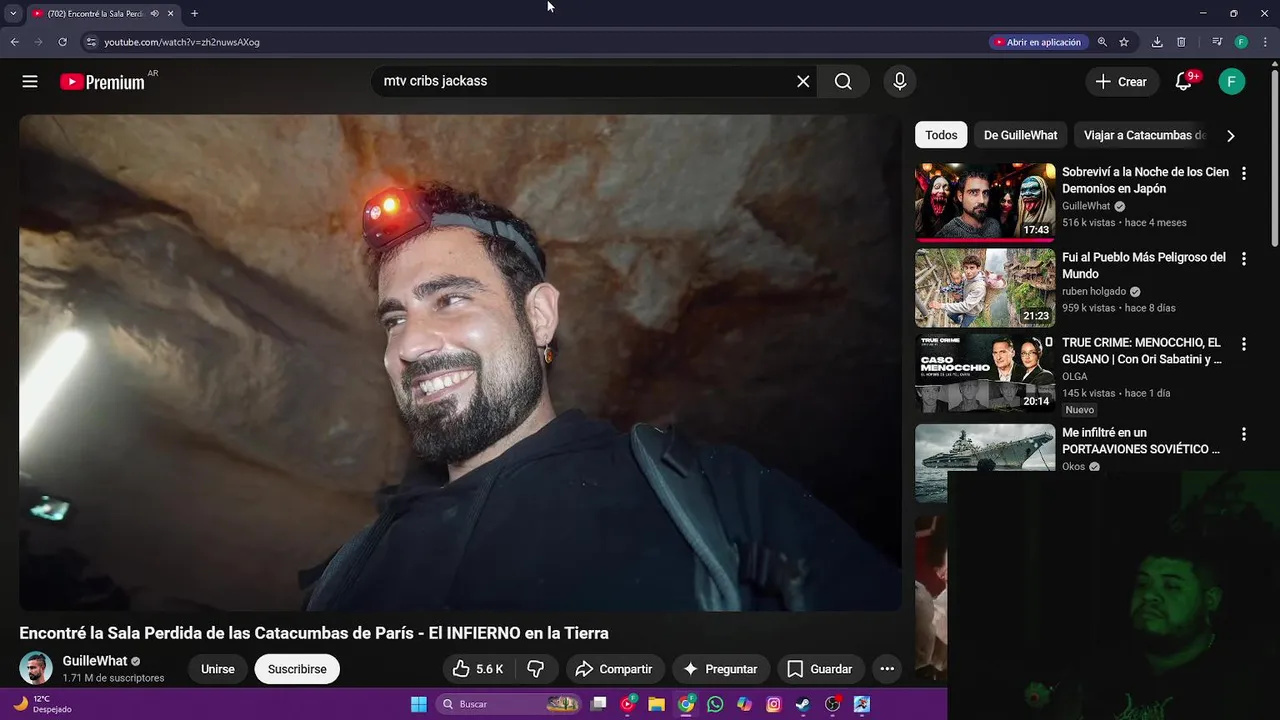Mute the tab via the speaker icon
The width and height of the screenshot is (1280, 720).
(154, 14)
